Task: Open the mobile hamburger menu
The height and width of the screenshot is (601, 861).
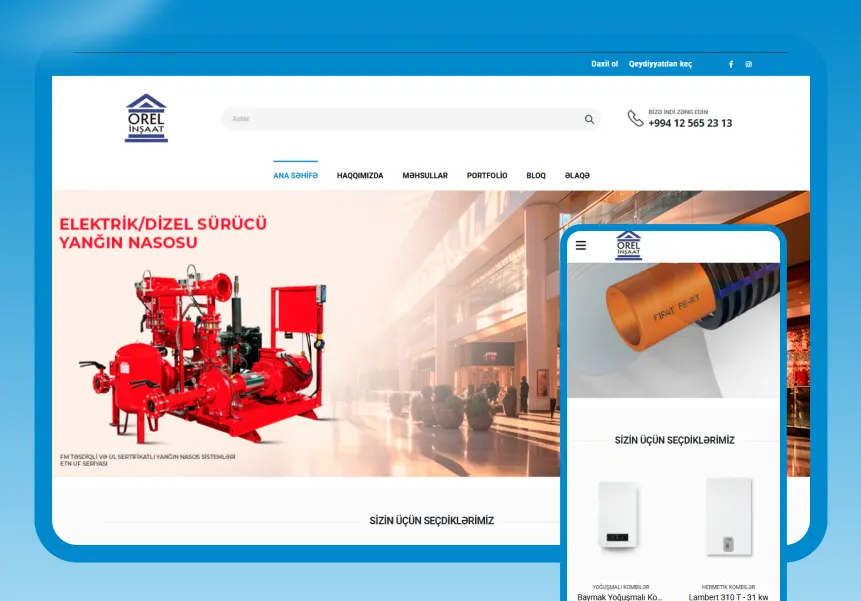Action: pos(581,245)
